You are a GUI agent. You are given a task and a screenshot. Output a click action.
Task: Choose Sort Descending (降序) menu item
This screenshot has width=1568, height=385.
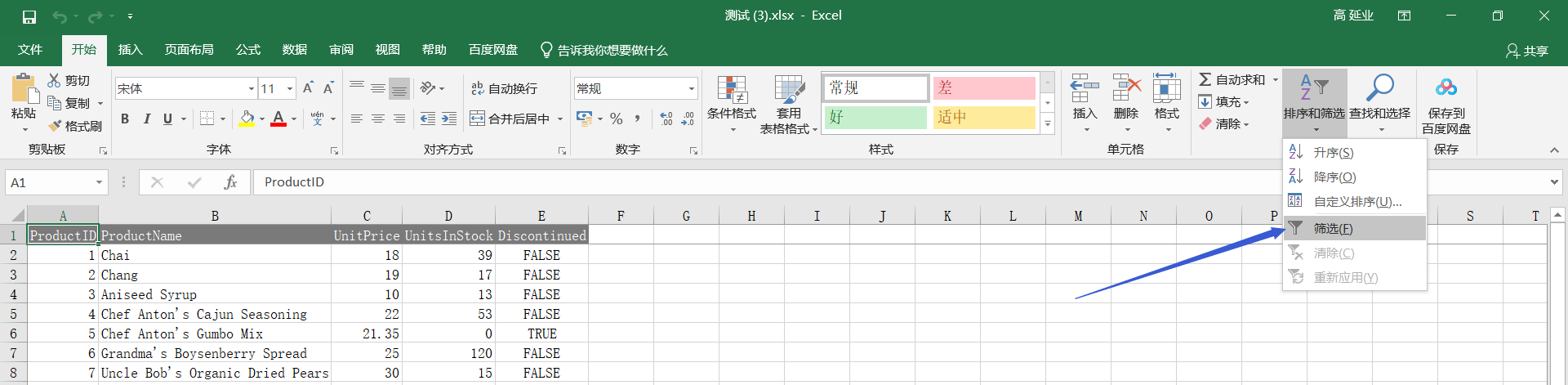pyautogui.click(x=1355, y=177)
